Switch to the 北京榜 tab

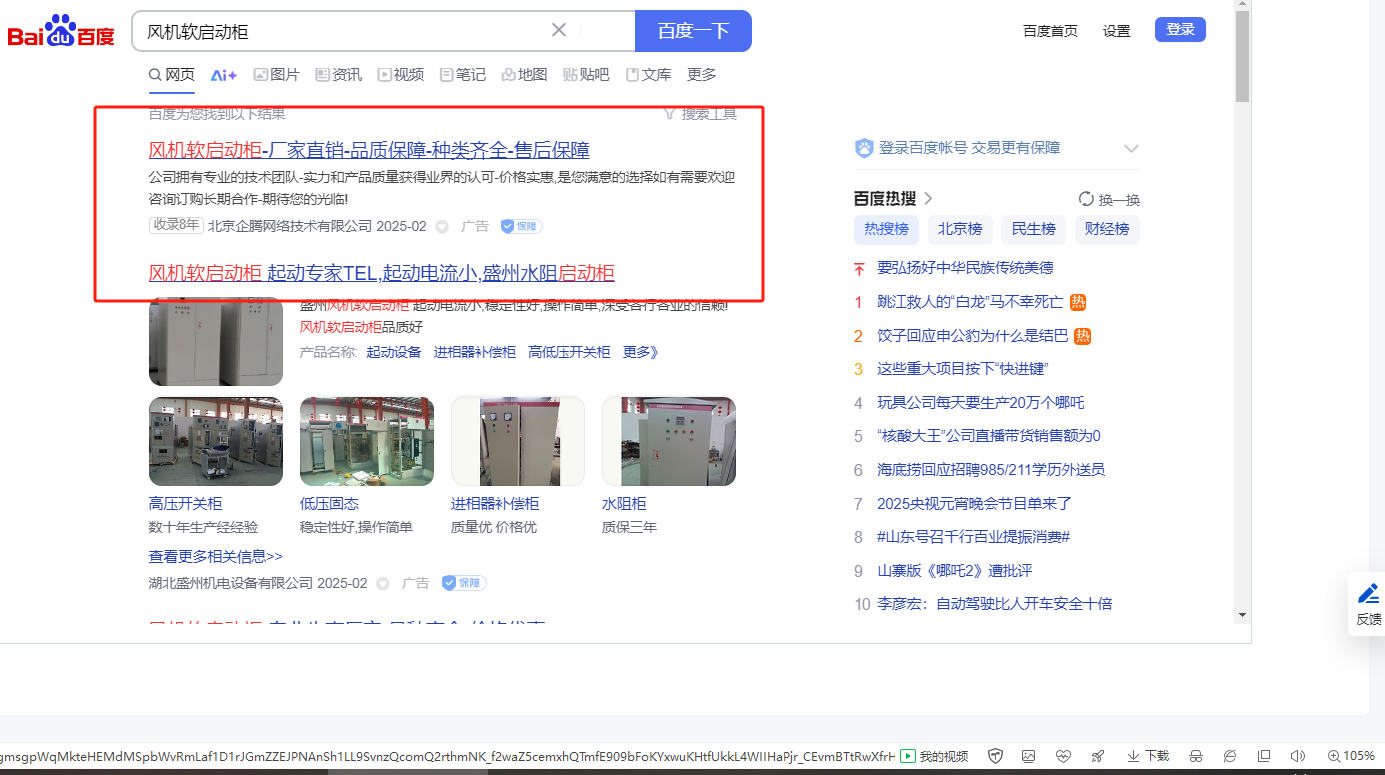(960, 229)
